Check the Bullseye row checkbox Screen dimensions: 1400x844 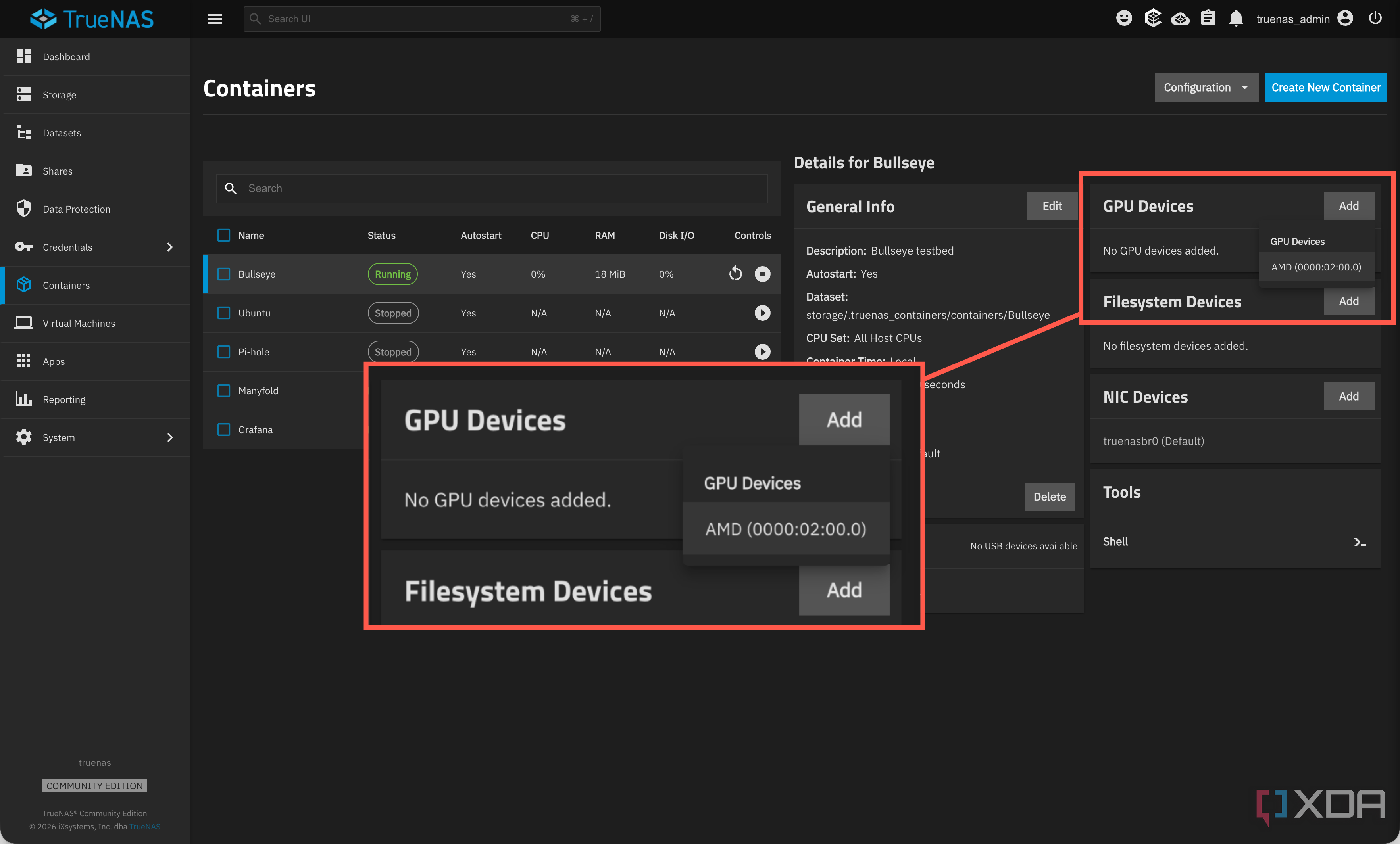(x=224, y=274)
